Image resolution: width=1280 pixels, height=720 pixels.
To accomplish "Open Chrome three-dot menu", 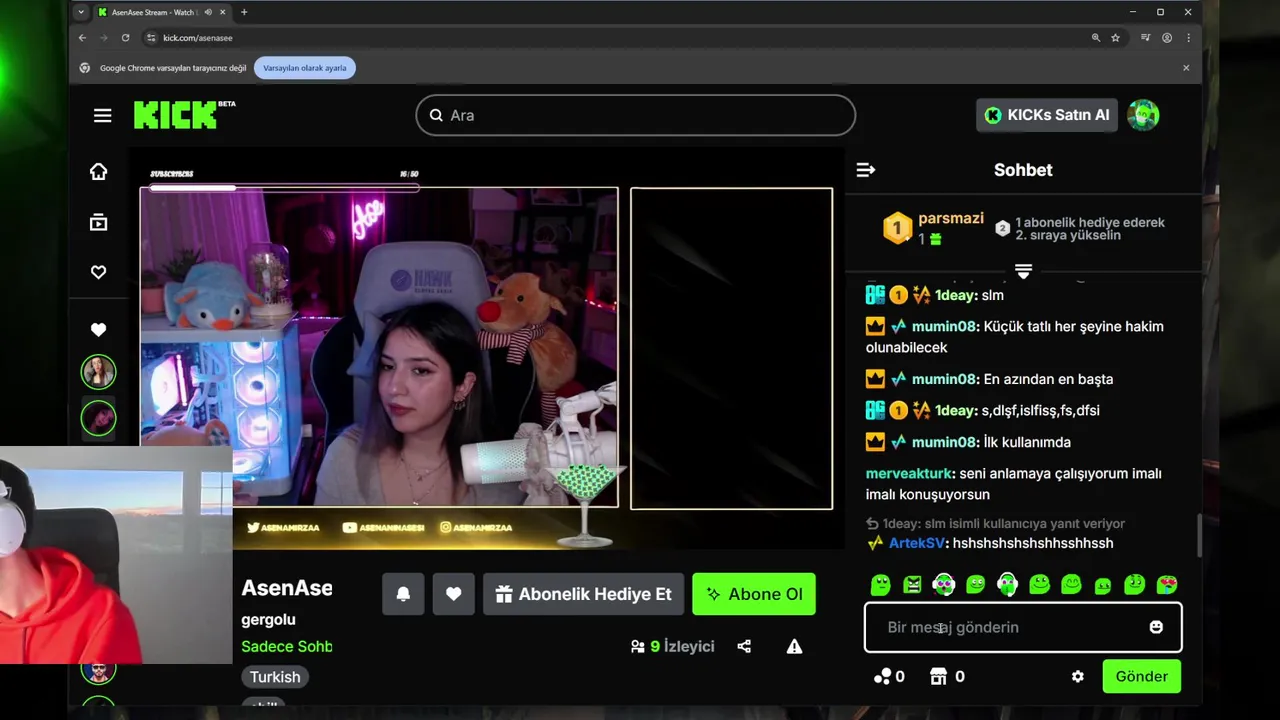I will click(1188, 38).
